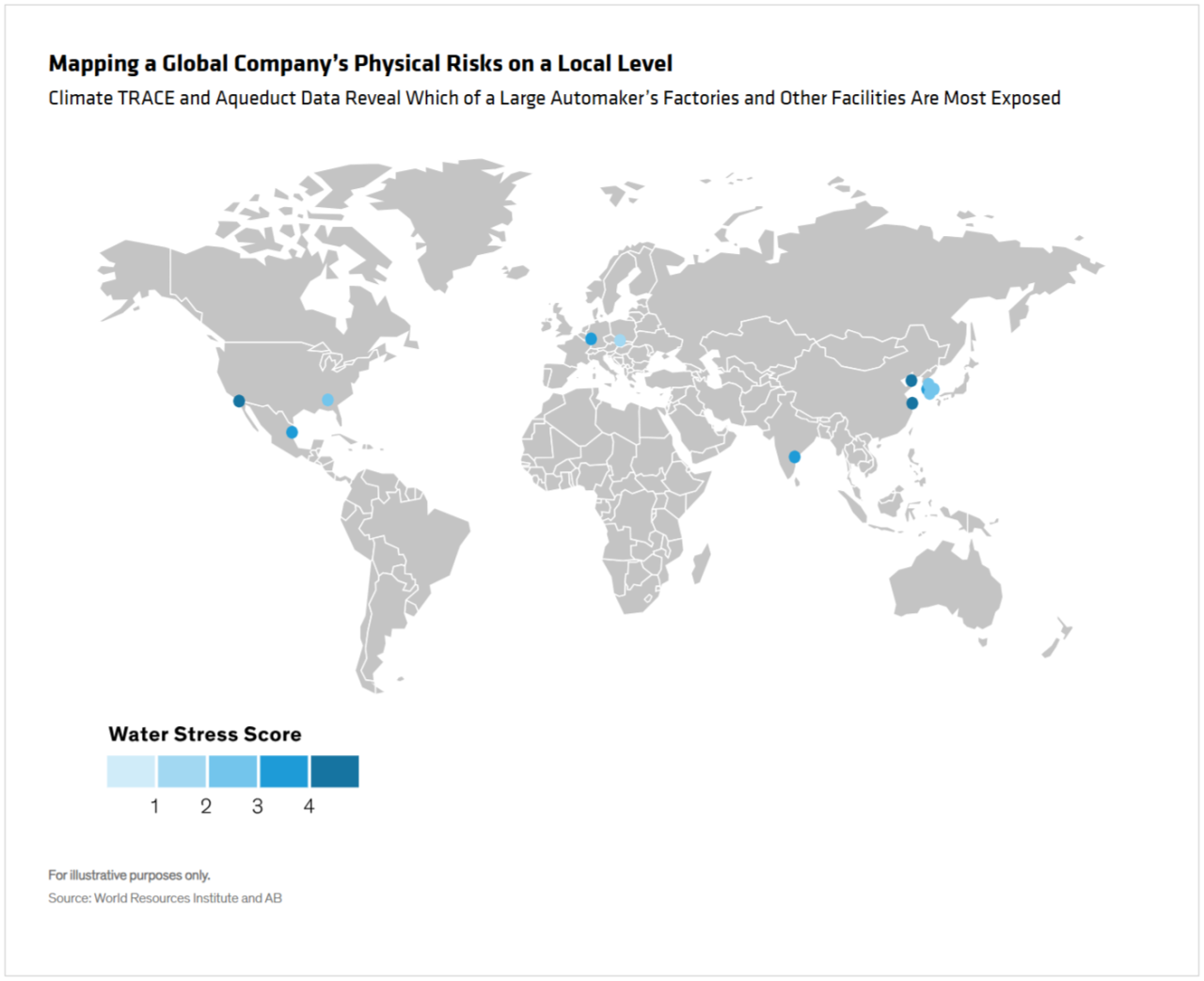The width and height of the screenshot is (1204, 981).
Task: Click the light blue dot cluster in Korea
Action: [x=930, y=388]
